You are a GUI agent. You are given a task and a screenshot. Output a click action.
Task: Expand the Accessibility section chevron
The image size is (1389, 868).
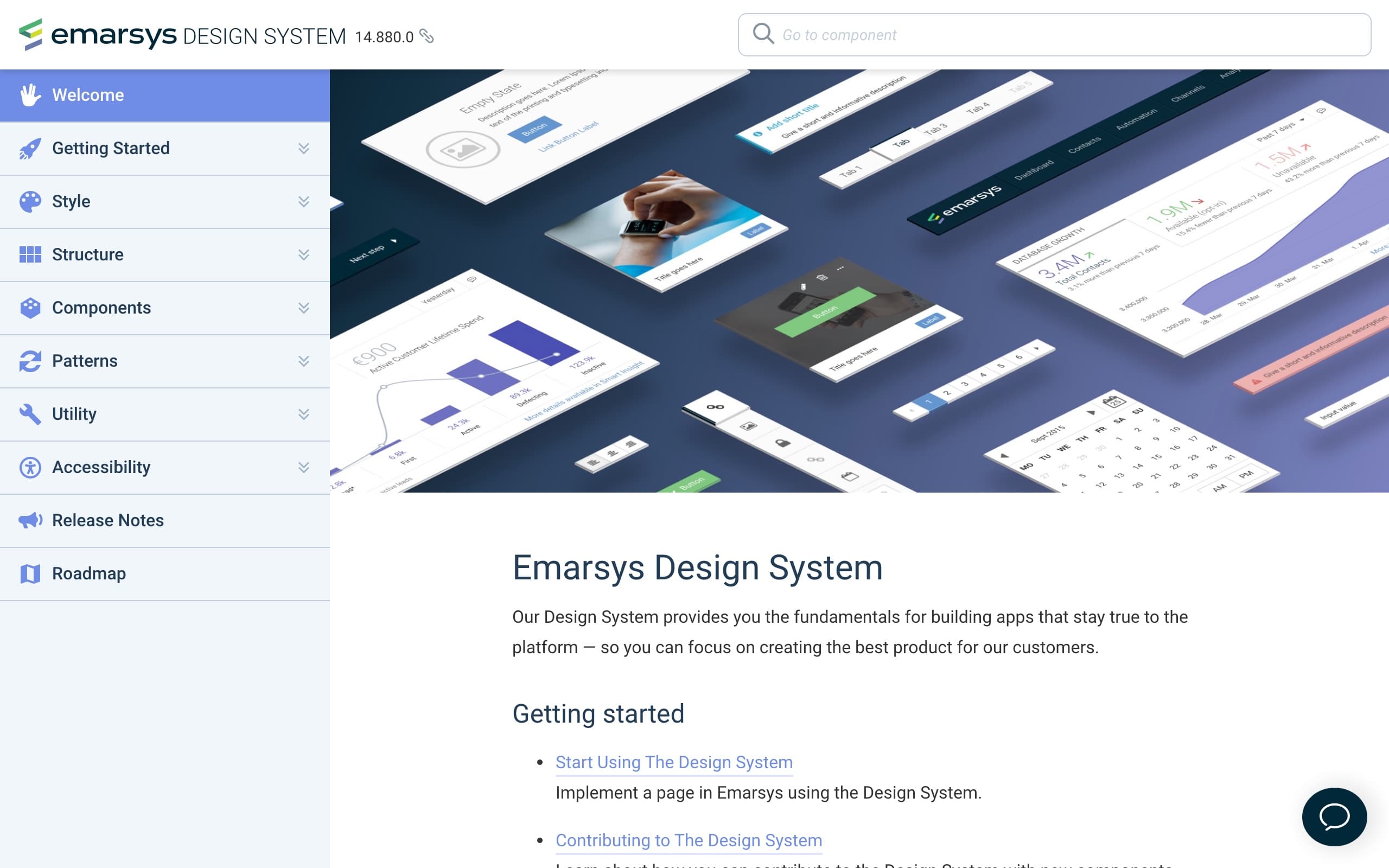click(x=304, y=467)
